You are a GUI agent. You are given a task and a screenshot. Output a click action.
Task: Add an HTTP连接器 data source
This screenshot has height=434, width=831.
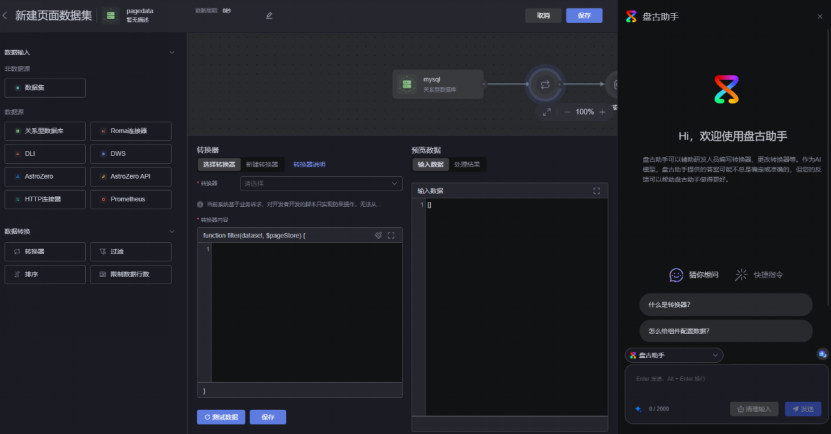point(45,199)
